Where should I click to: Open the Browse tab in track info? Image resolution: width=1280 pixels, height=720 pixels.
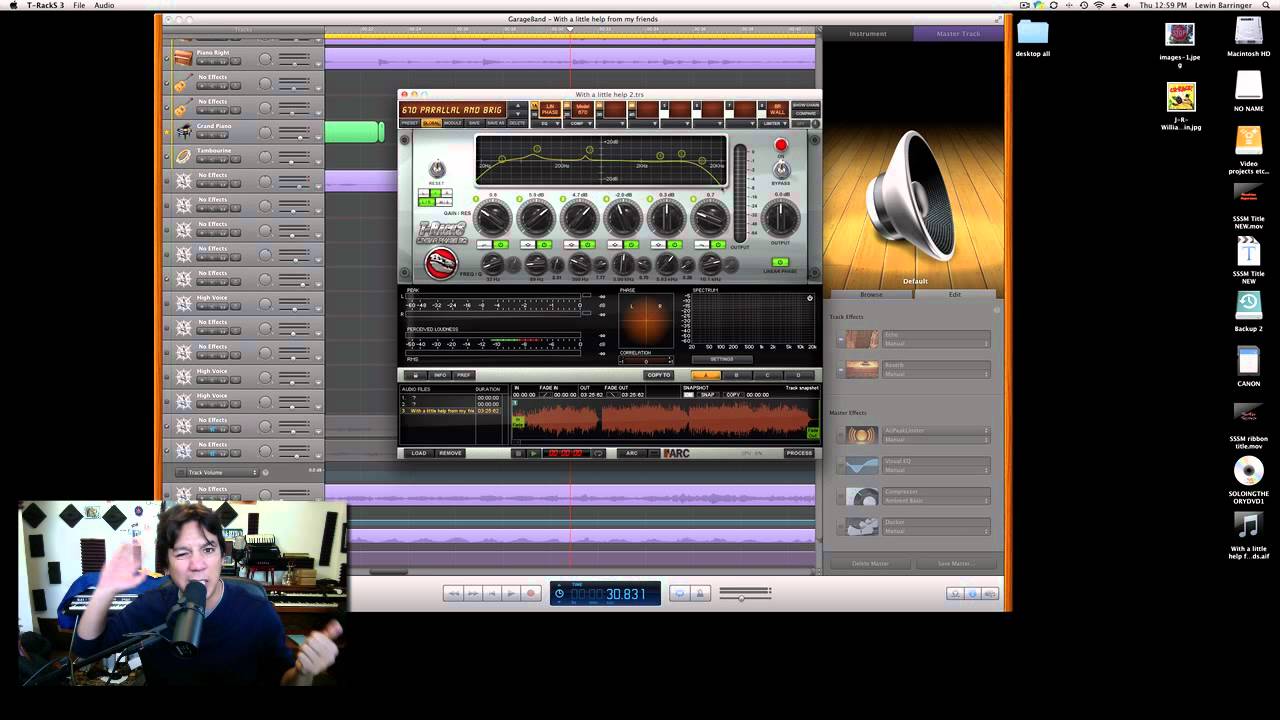coord(872,295)
